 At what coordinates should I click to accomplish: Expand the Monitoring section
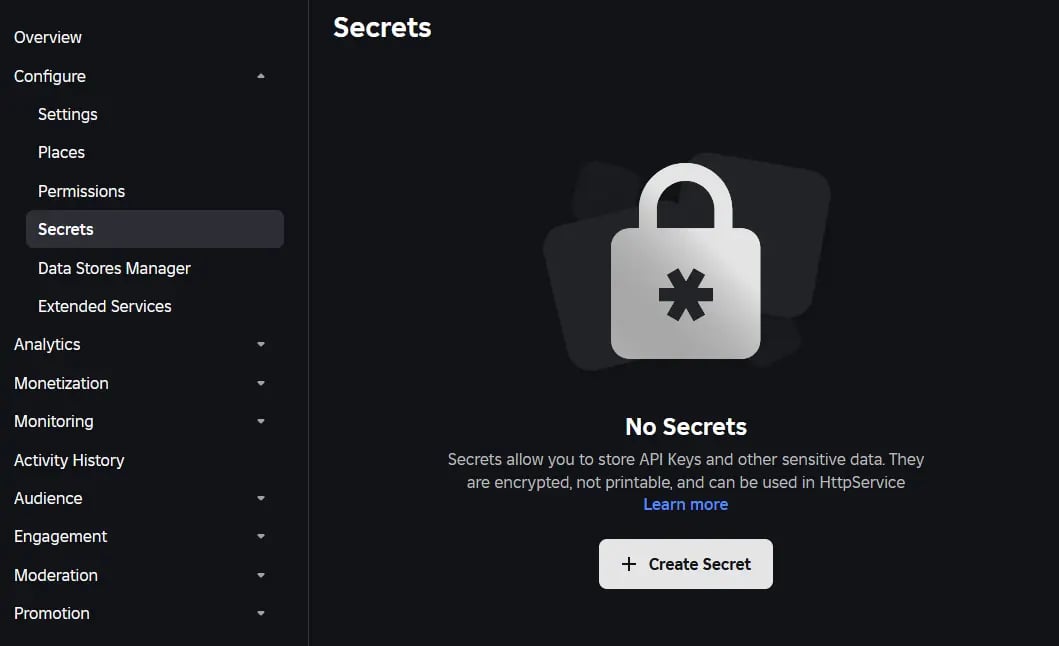point(260,421)
